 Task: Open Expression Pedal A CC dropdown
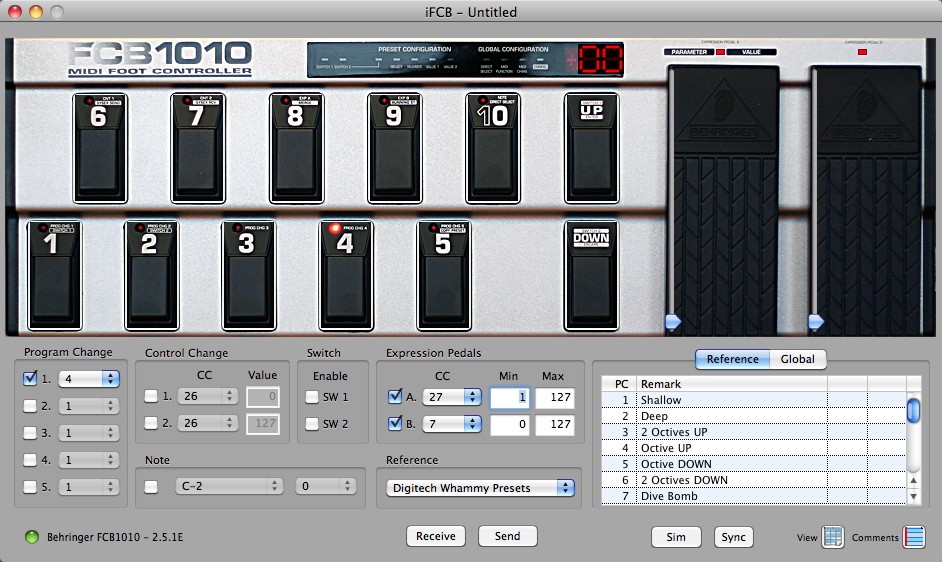pos(452,397)
